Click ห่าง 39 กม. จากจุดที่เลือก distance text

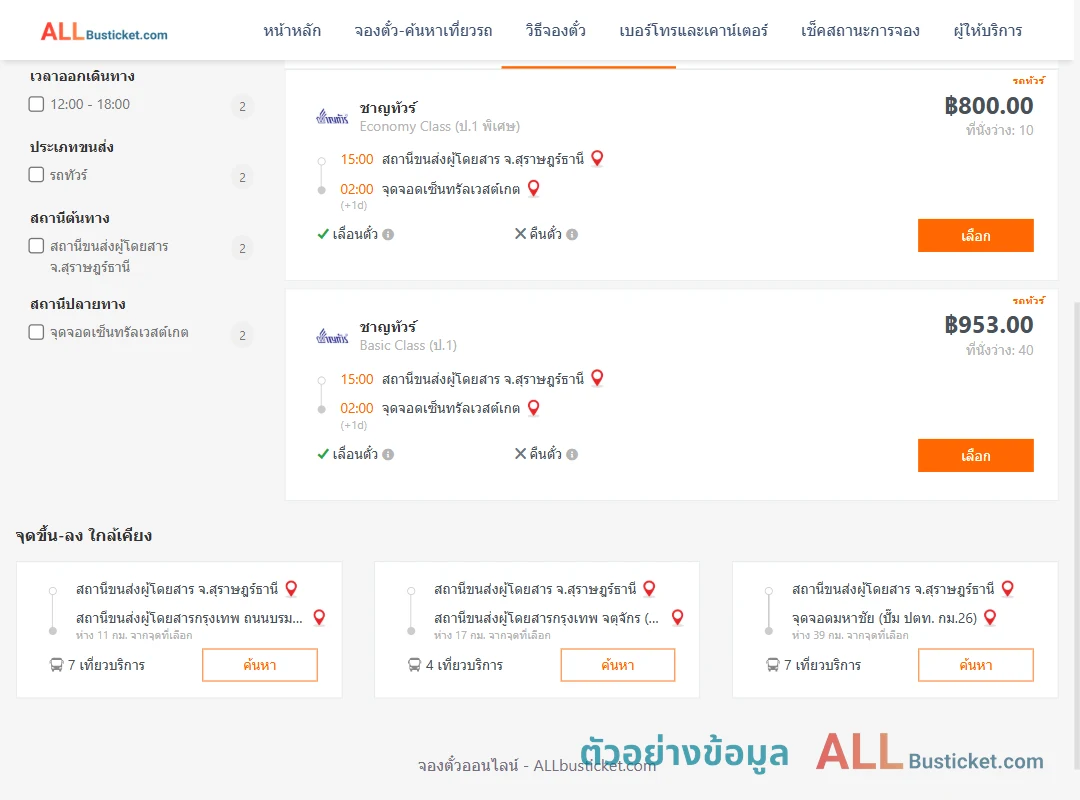(x=850, y=635)
